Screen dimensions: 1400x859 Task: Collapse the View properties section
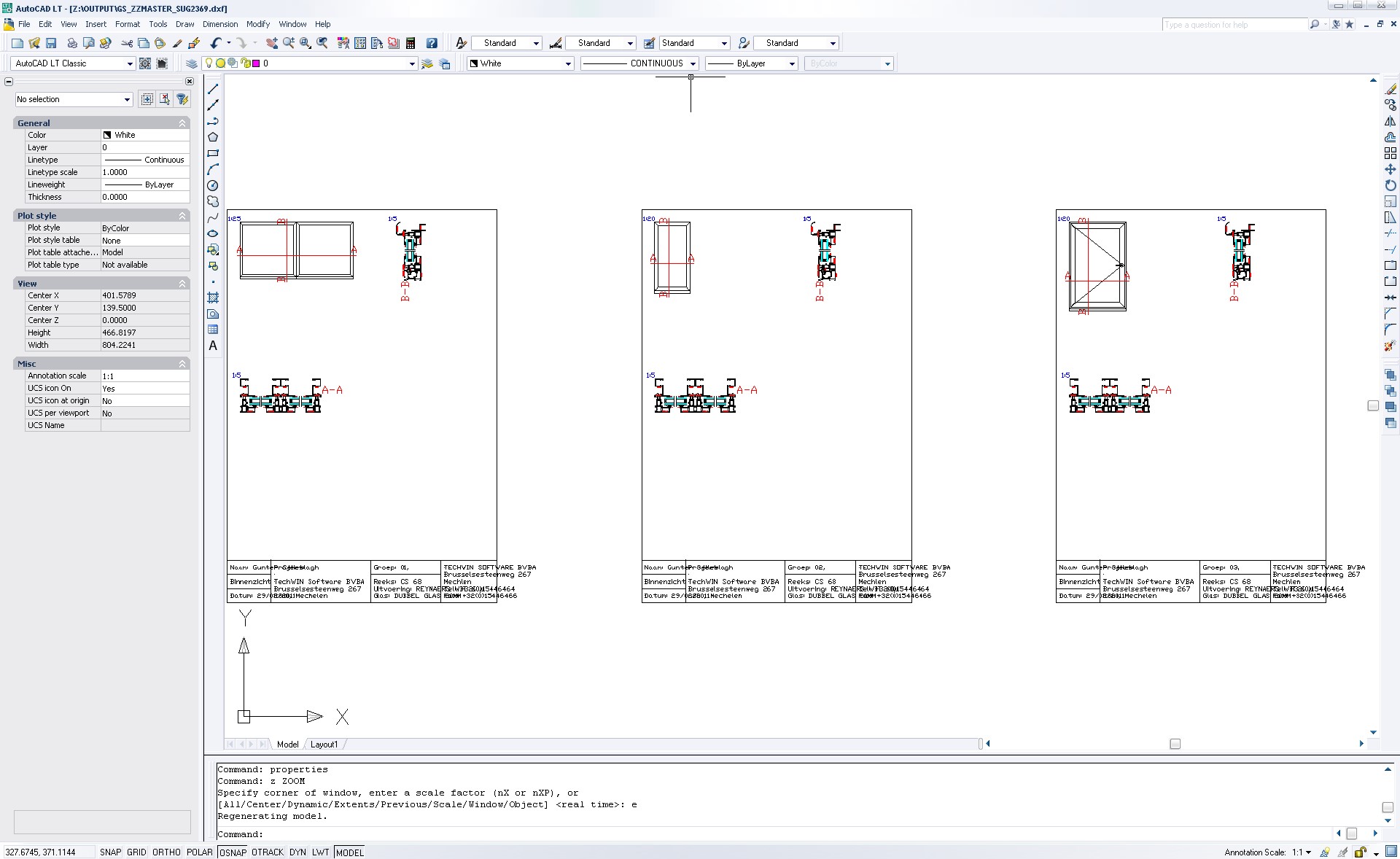[182, 284]
